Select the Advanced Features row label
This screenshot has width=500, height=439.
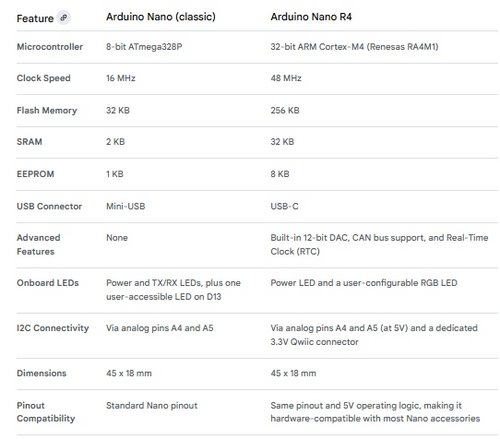(38, 245)
